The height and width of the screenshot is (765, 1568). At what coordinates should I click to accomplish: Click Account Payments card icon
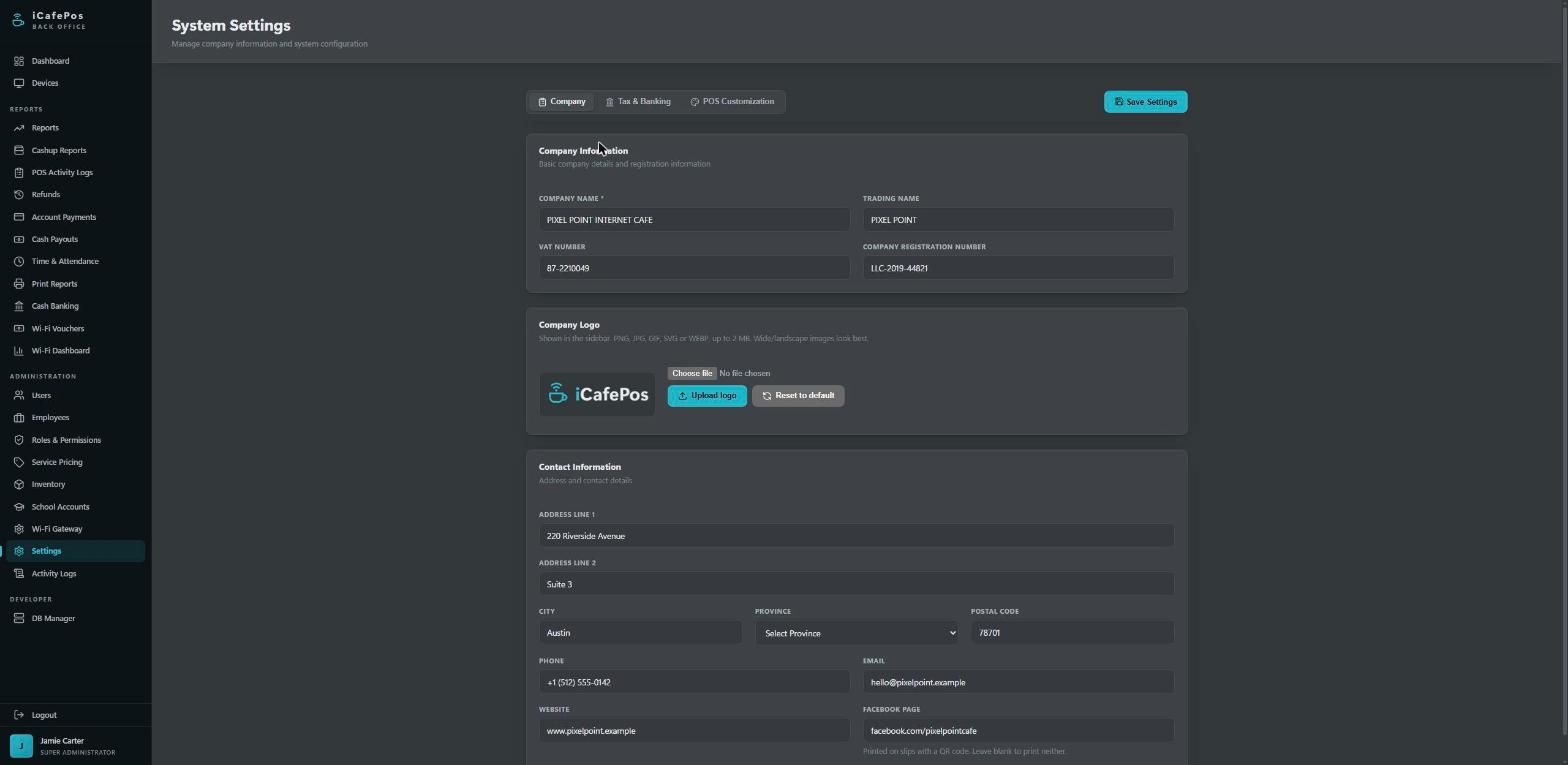[19, 217]
